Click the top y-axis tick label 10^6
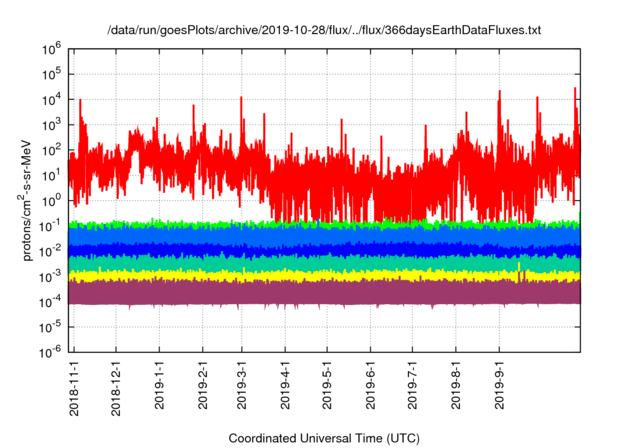 point(53,48)
